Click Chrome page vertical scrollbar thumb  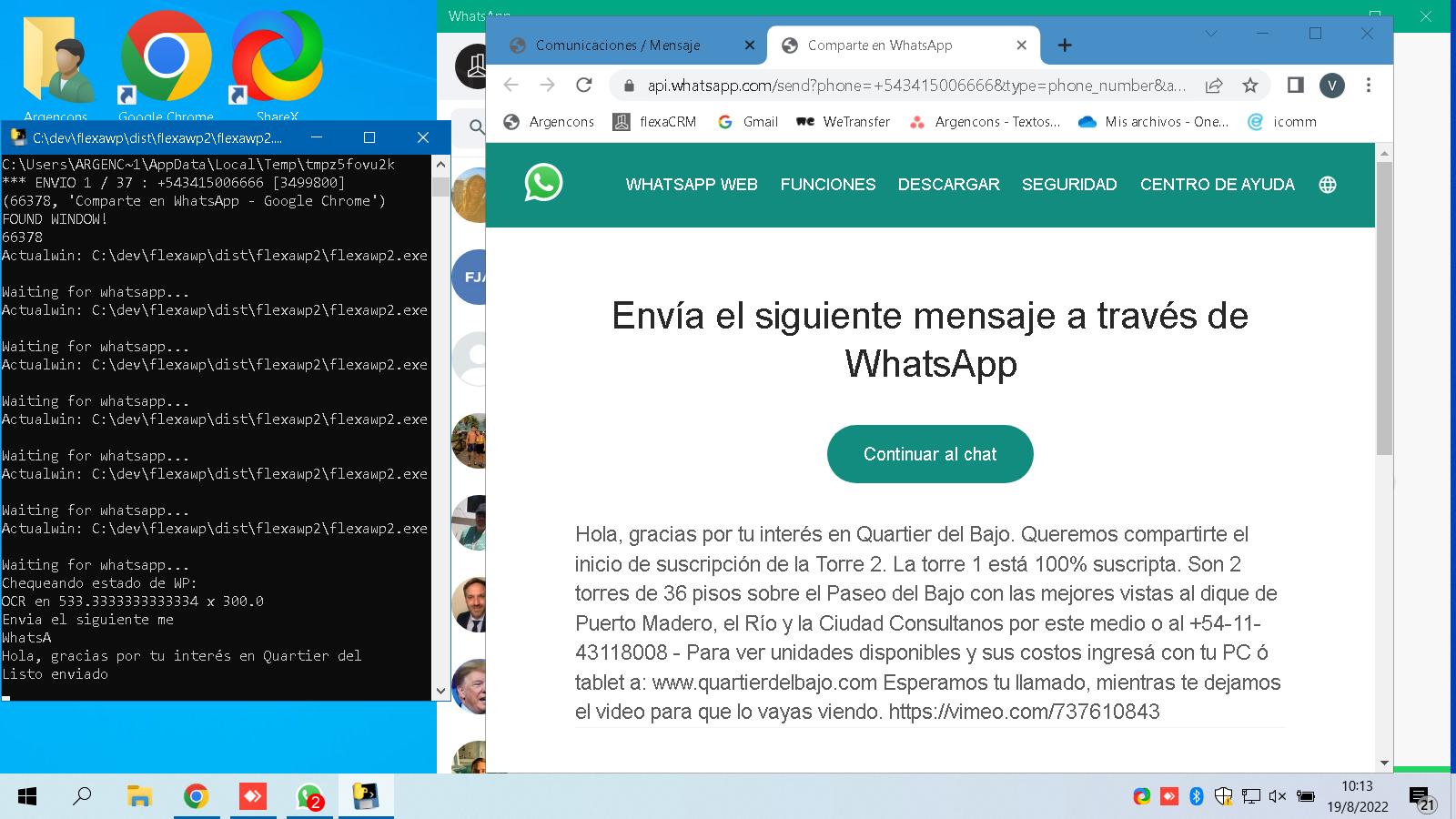point(1384,308)
